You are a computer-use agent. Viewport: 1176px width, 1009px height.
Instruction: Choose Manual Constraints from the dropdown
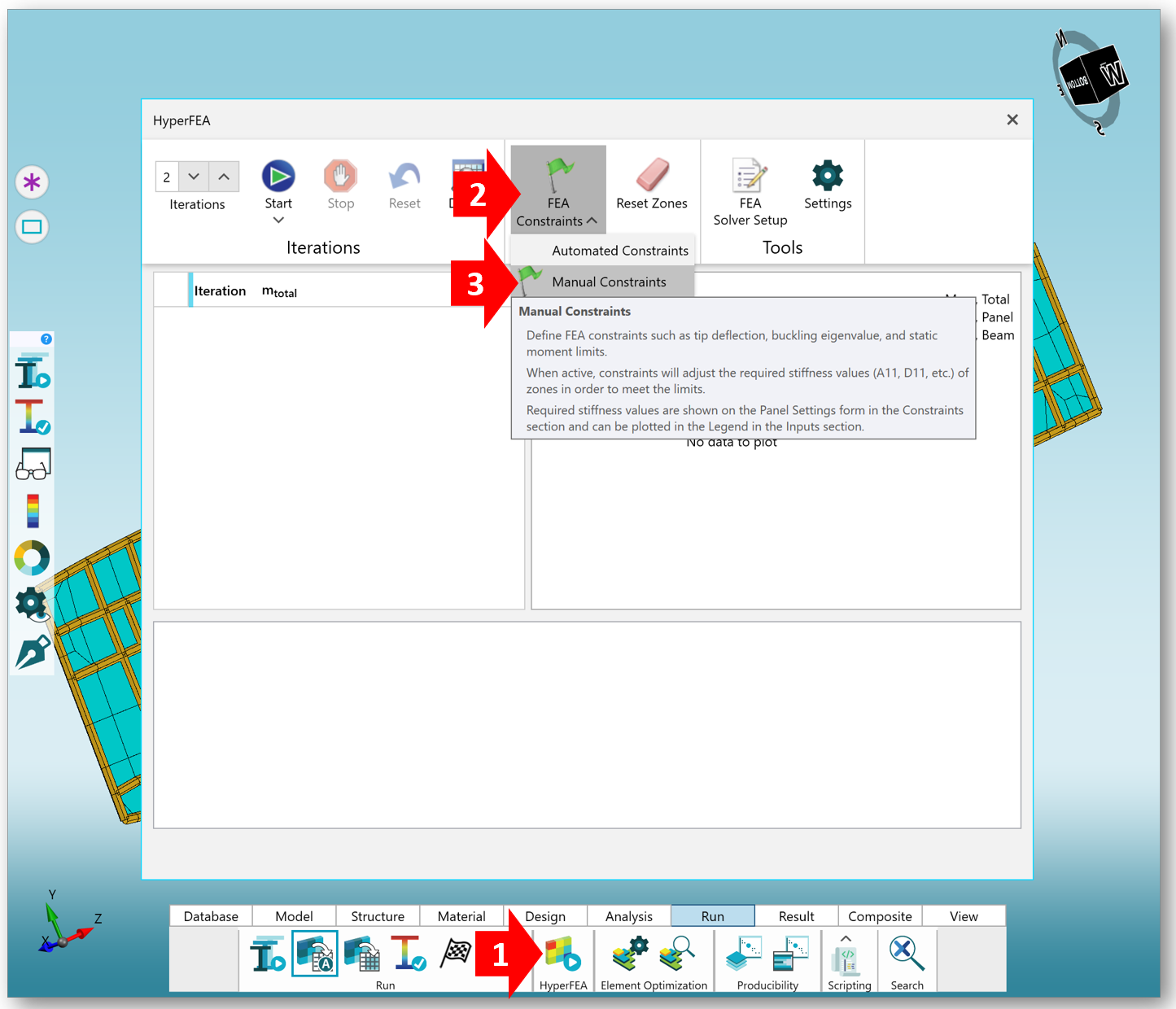[x=603, y=282]
